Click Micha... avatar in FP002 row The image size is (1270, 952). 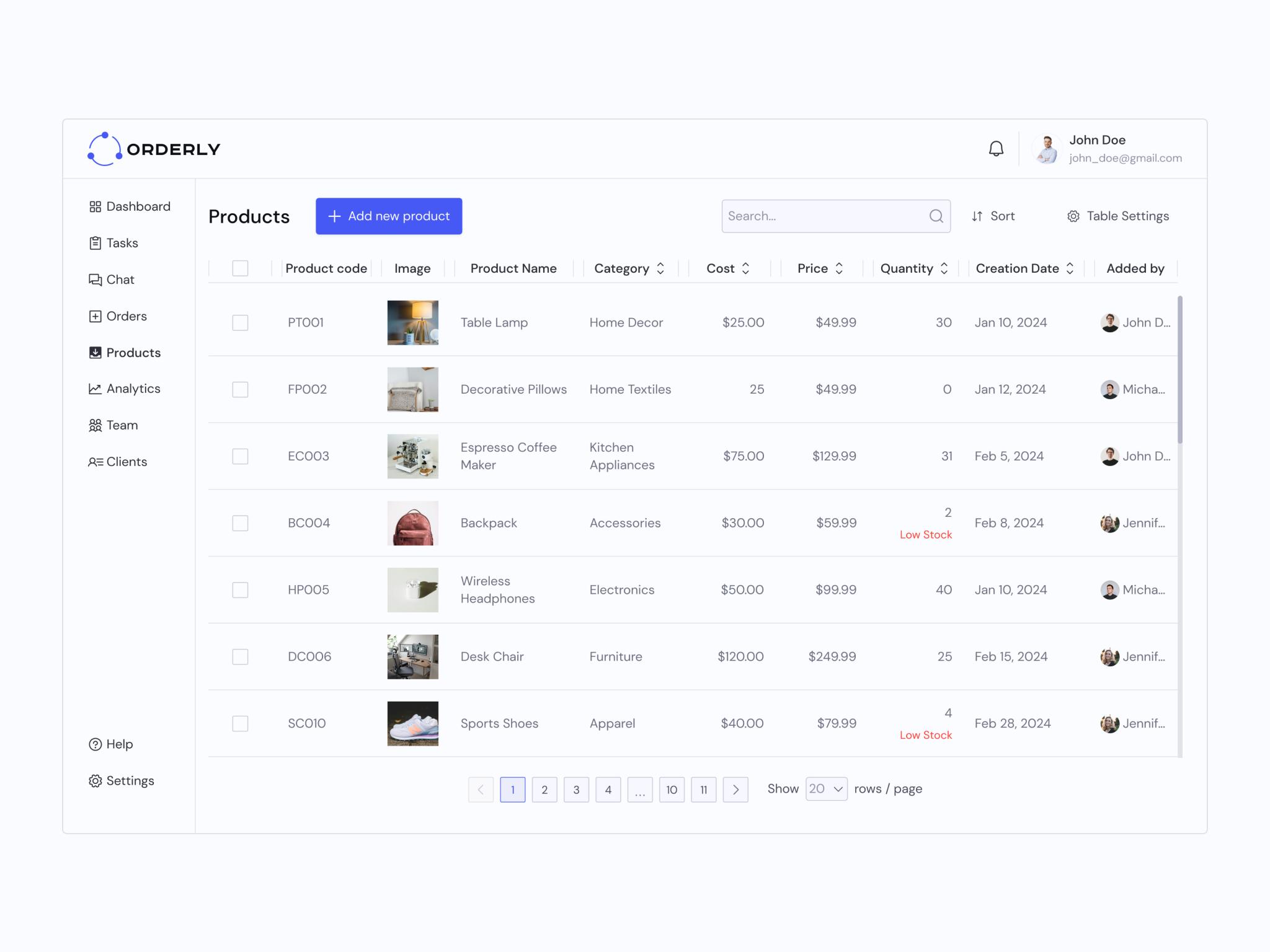pyautogui.click(x=1109, y=389)
